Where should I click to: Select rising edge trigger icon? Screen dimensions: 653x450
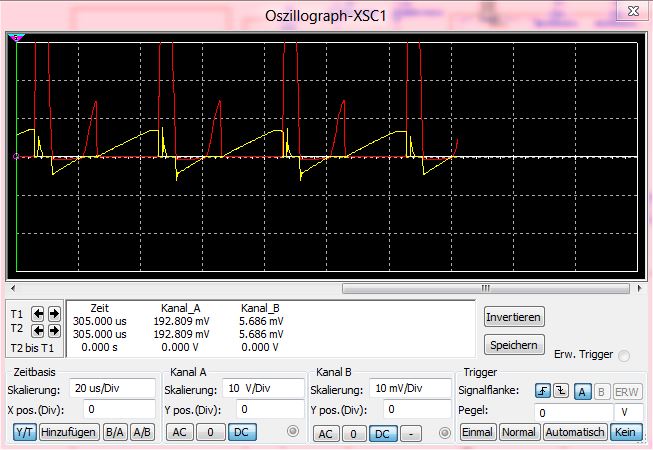(543, 391)
